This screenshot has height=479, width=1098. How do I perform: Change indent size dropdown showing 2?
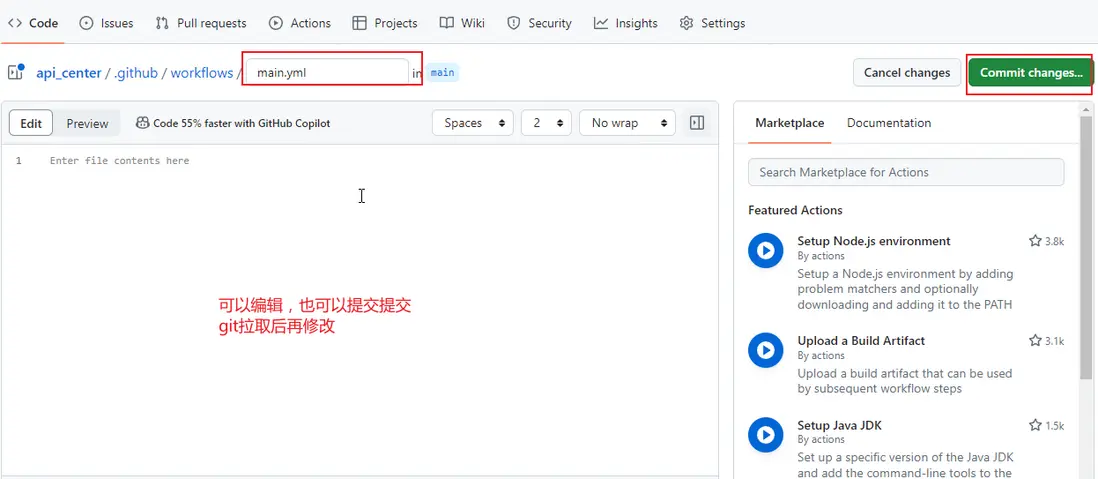(x=546, y=123)
